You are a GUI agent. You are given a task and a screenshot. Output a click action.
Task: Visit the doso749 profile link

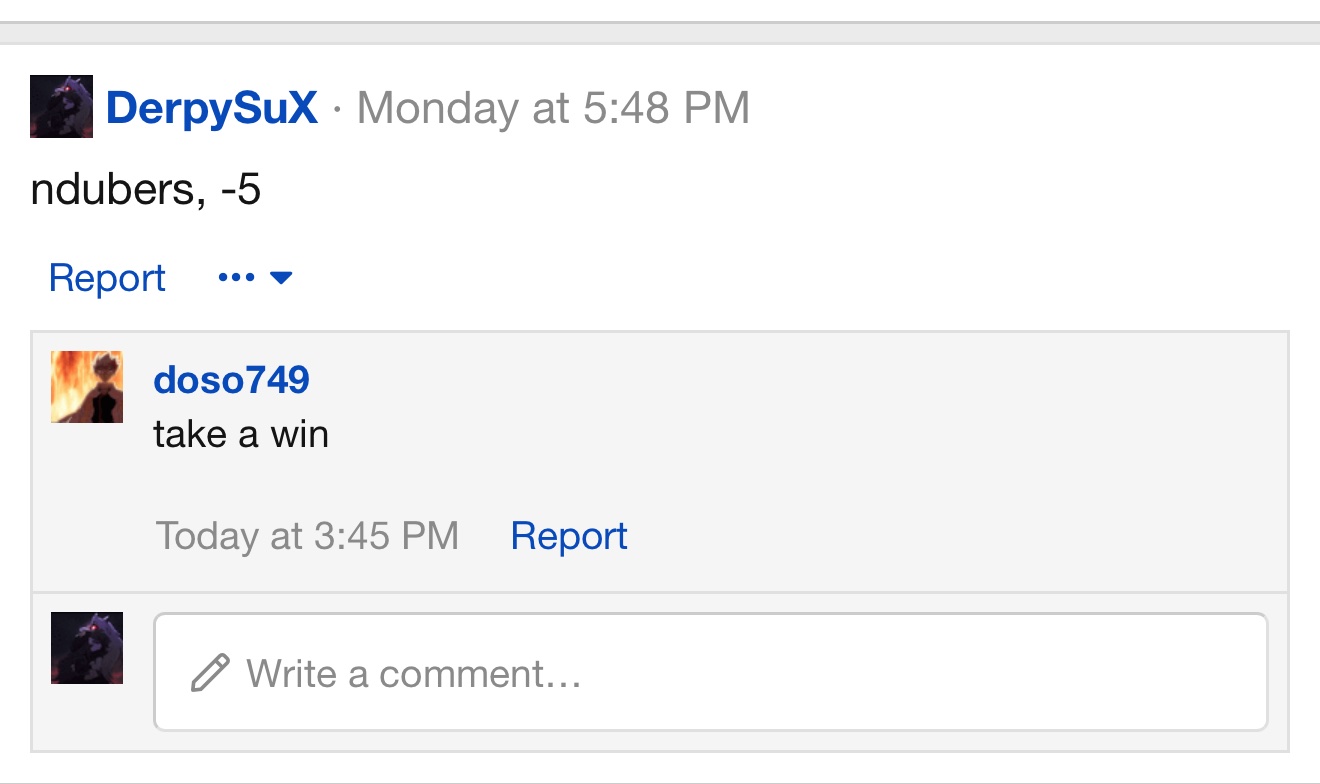click(231, 380)
